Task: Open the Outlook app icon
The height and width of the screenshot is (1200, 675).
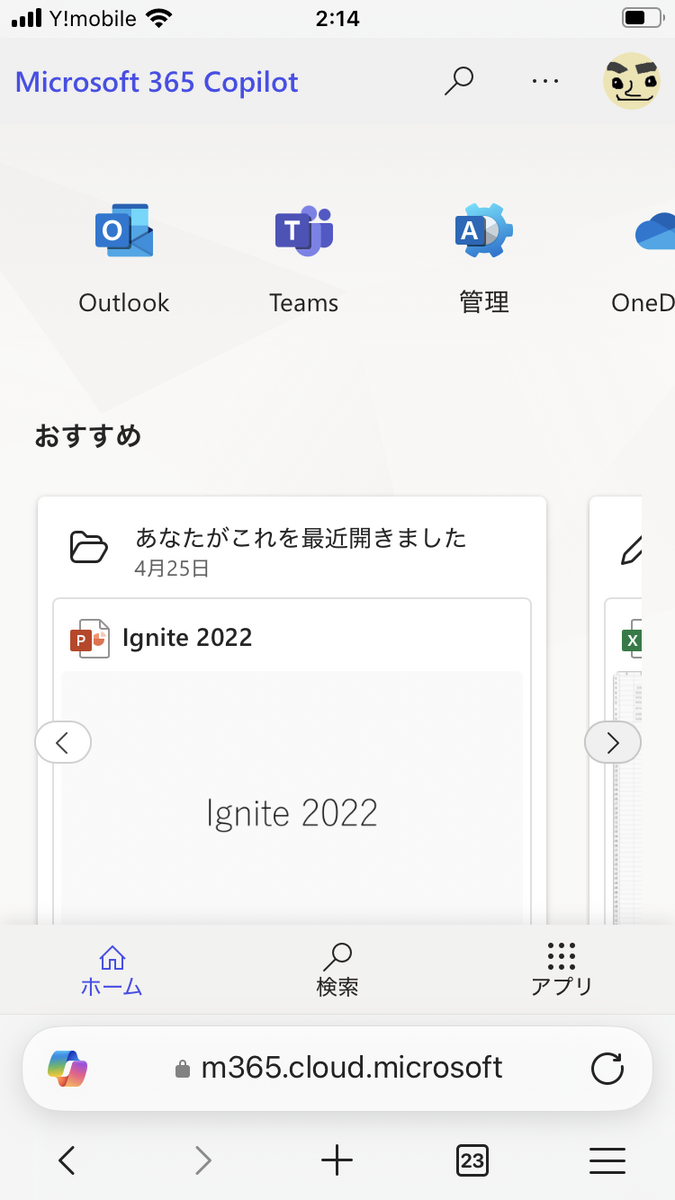Action: pos(123,230)
